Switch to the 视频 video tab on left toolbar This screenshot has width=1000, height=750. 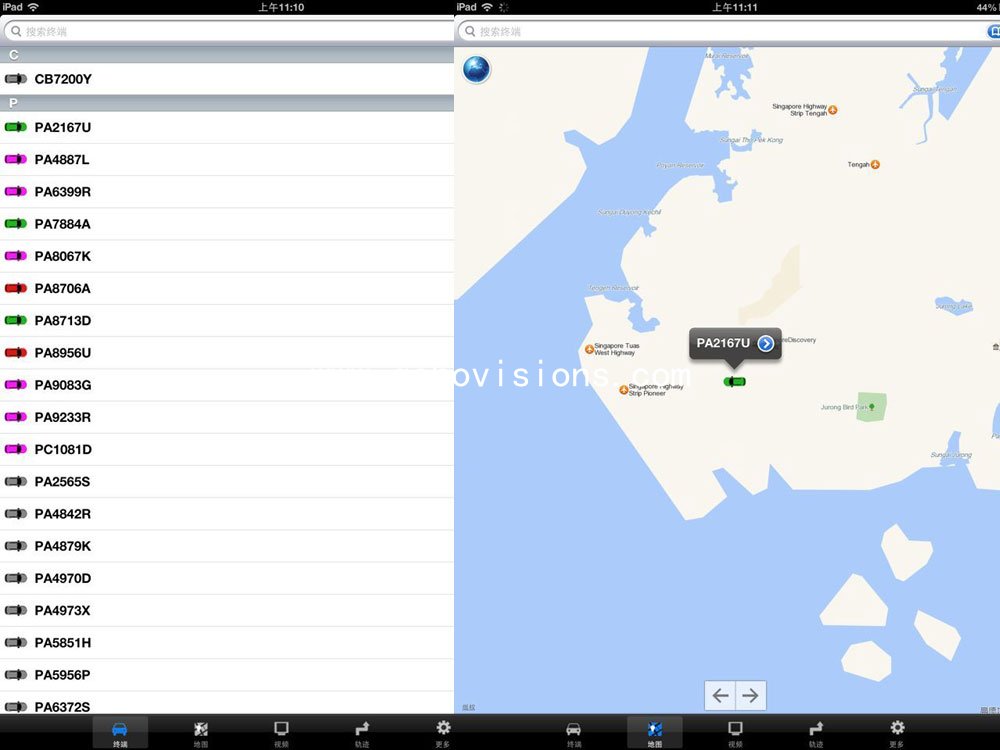click(281, 731)
